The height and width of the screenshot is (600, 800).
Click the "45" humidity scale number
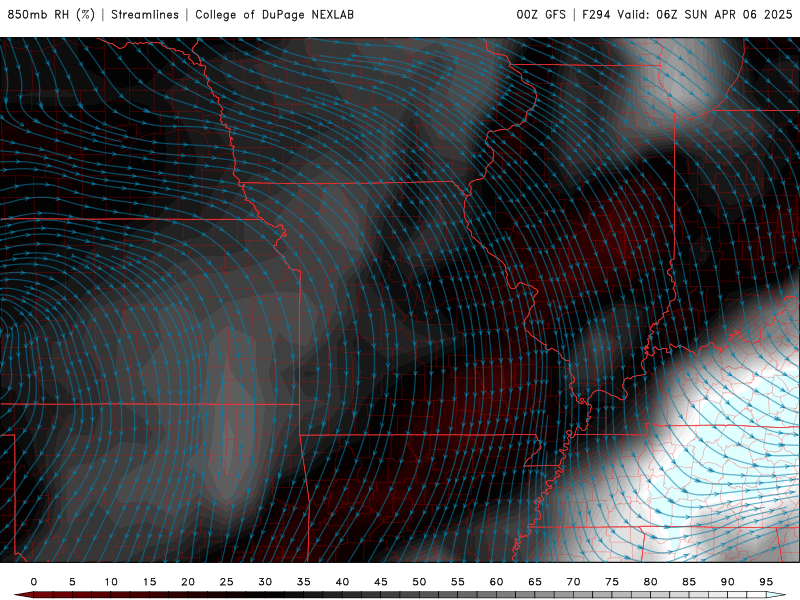point(381,582)
